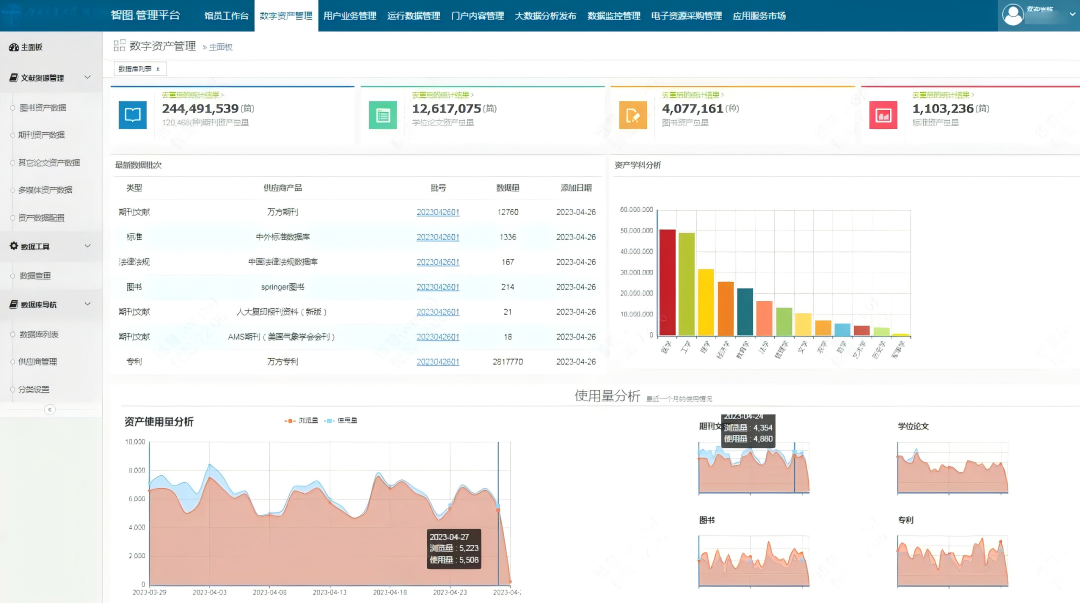
Task: Click the 主面板 breadcrumb link
Action: (x=220, y=47)
